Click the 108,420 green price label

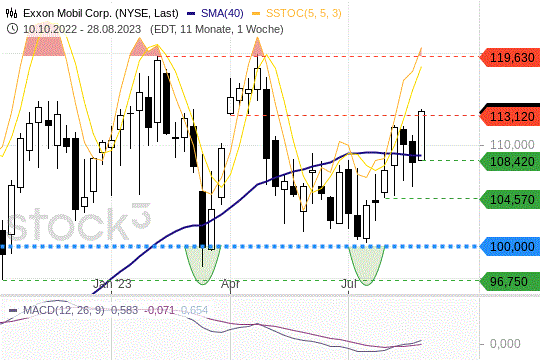pos(510,161)
